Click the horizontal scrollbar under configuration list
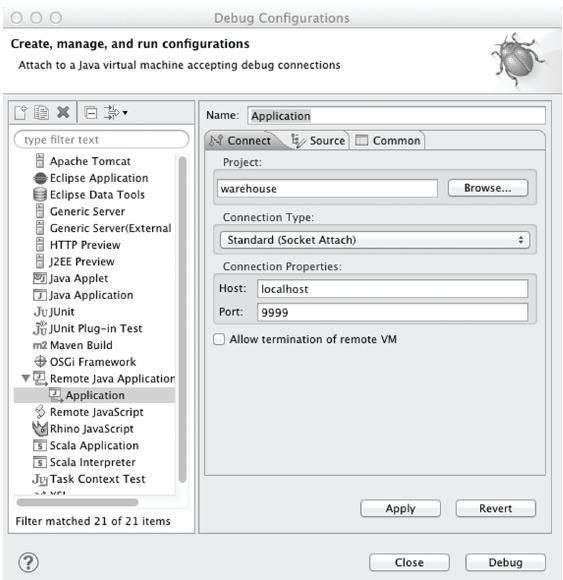 [77, 502]
